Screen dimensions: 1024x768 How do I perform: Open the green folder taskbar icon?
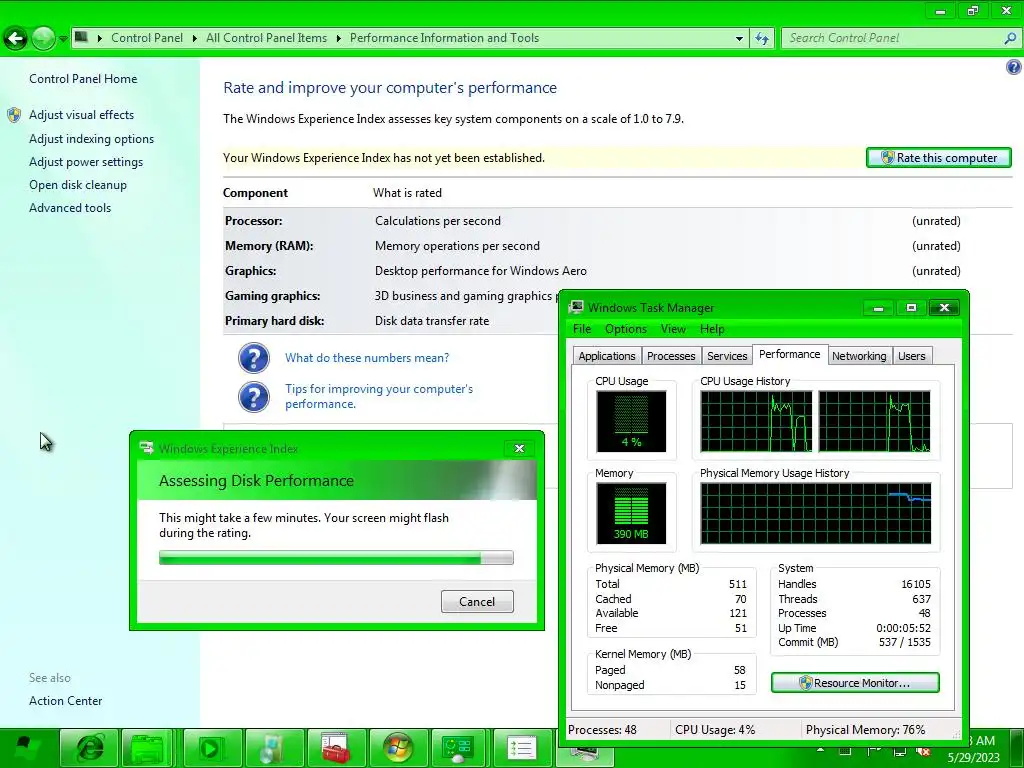coord(148,748)
